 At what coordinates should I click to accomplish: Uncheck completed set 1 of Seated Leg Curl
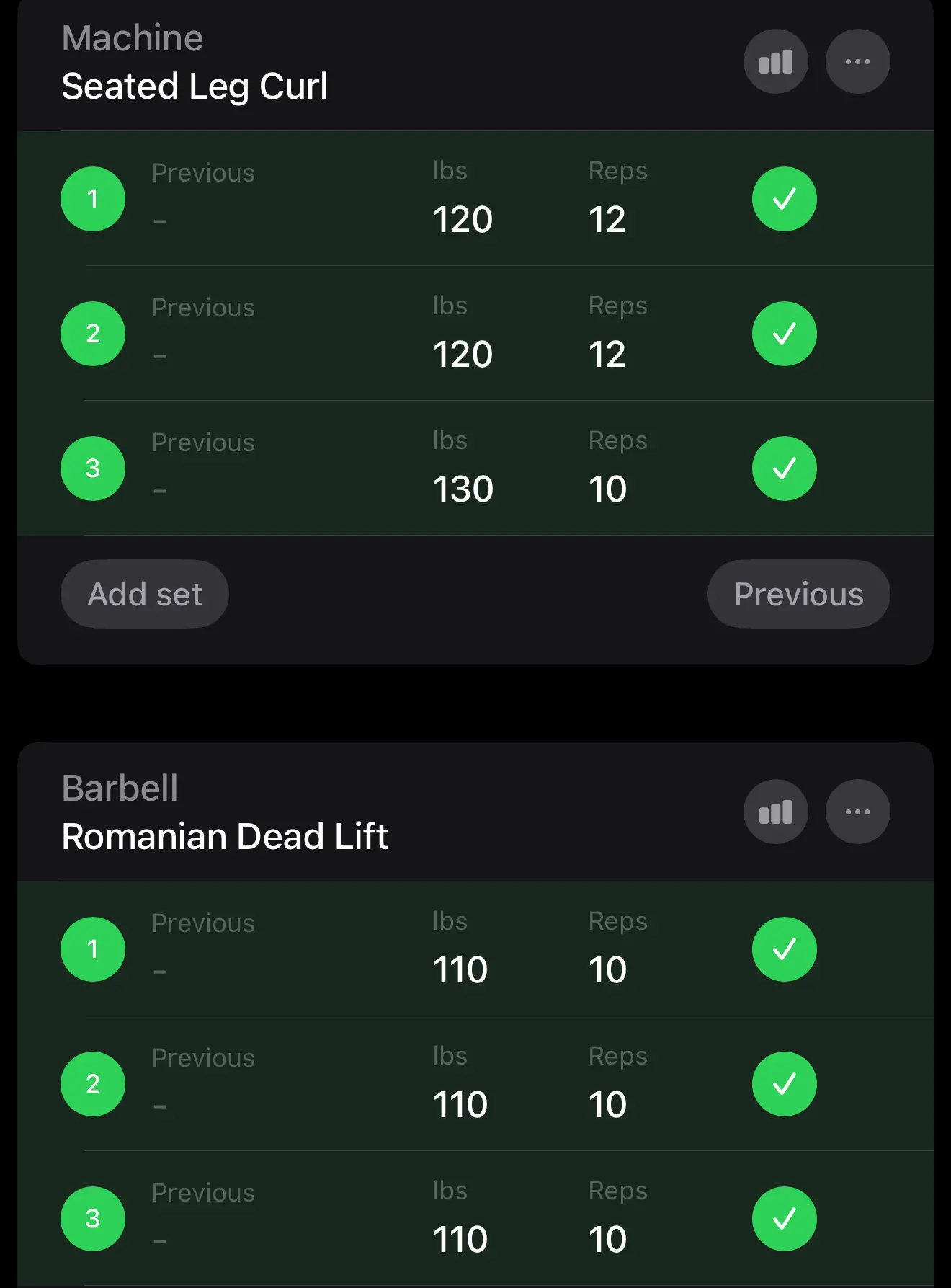pyautogui.click(x=784, y=199)
